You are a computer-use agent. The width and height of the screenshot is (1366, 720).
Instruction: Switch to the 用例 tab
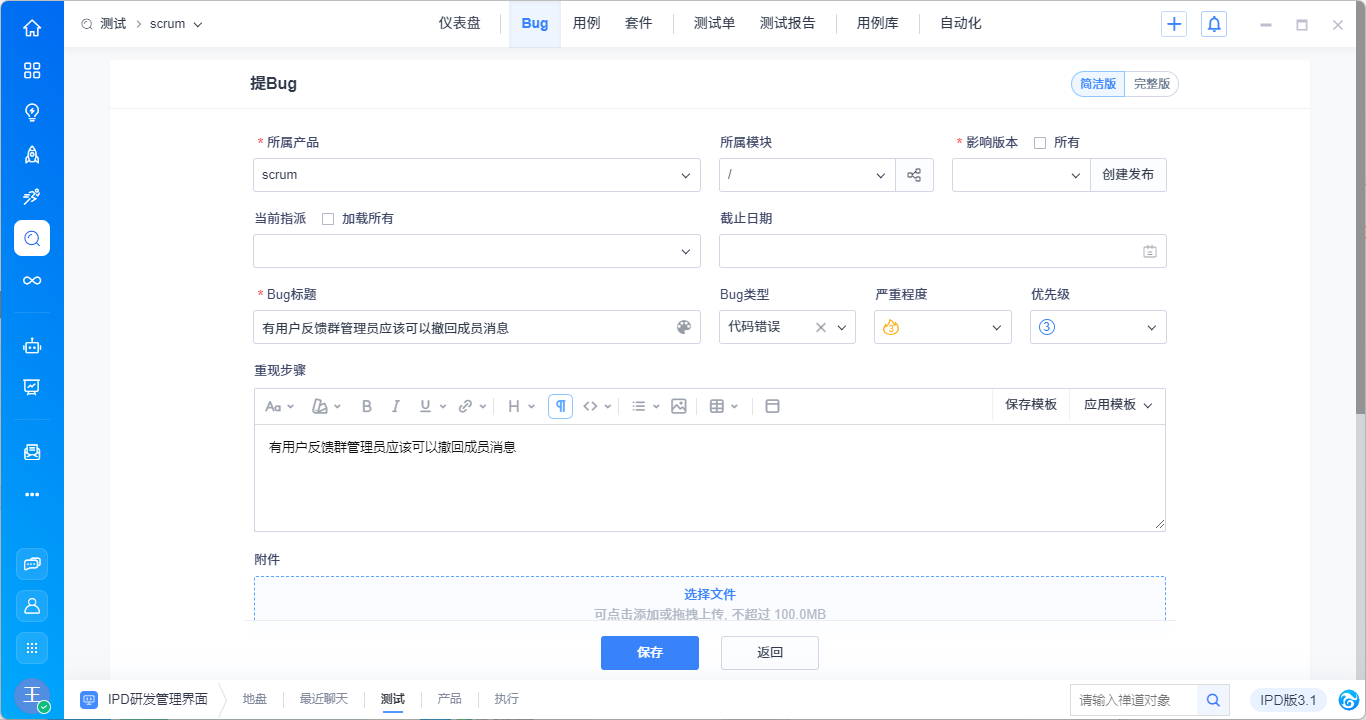click(586, 23)
